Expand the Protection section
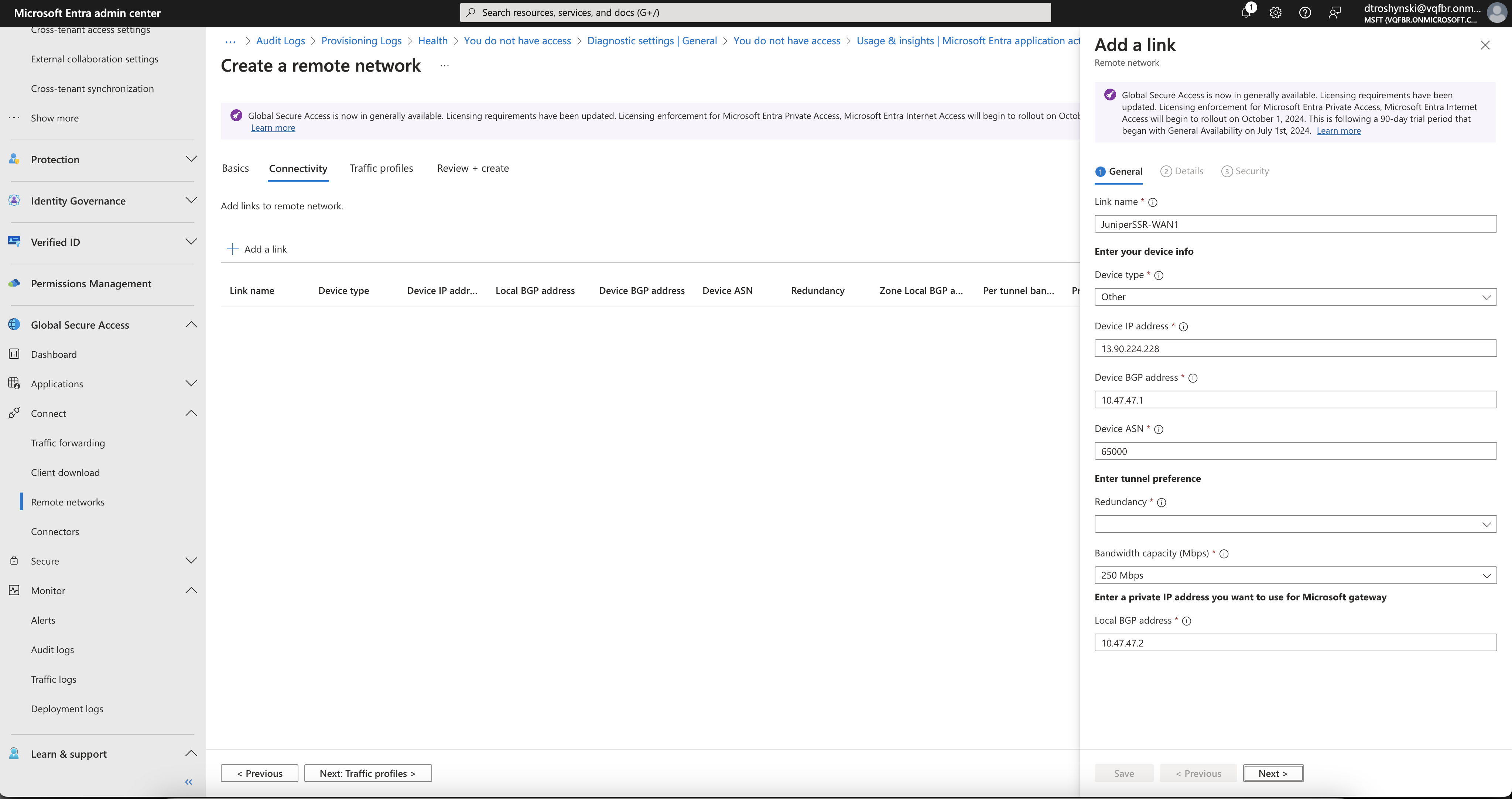Image resolution: width=1512 pixels, height=799 pixels. [191, 159]
